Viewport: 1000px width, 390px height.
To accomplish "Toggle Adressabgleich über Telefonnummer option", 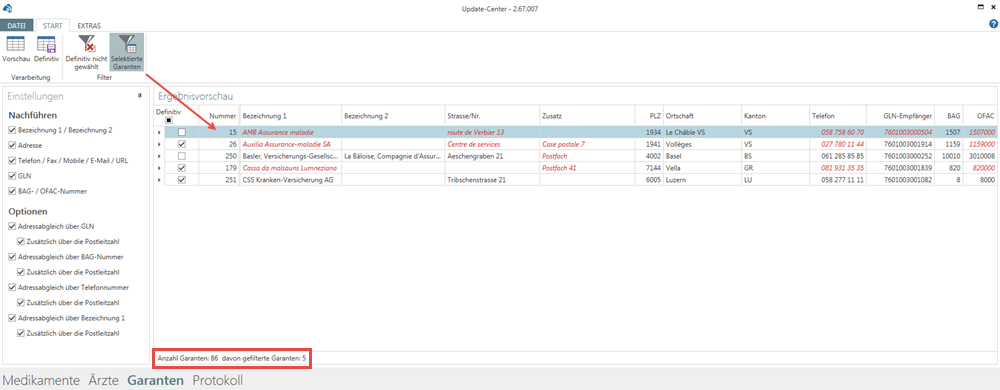I will [13, 287].
